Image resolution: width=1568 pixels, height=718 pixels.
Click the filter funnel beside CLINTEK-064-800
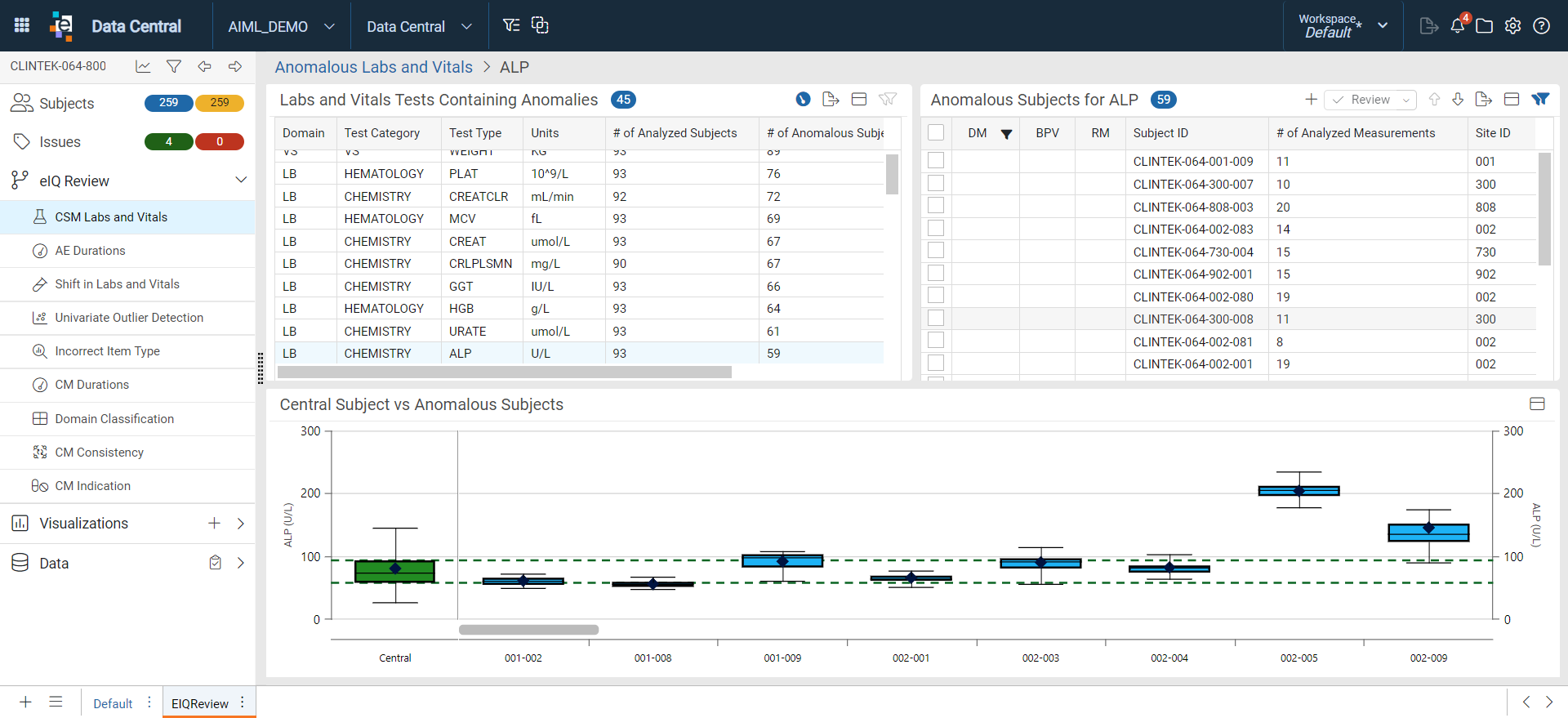point(173,66)
